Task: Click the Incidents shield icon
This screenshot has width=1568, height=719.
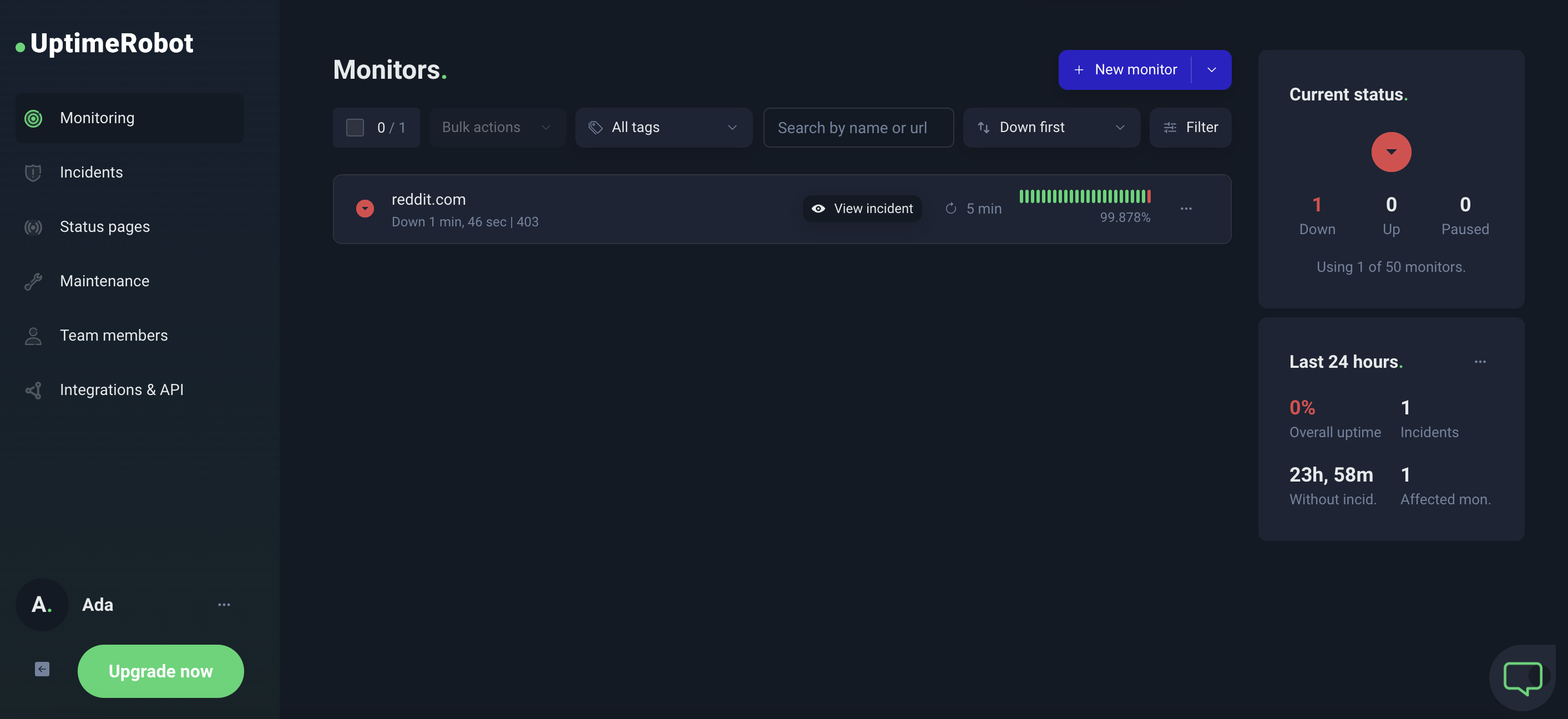Action: click(33, 173)
